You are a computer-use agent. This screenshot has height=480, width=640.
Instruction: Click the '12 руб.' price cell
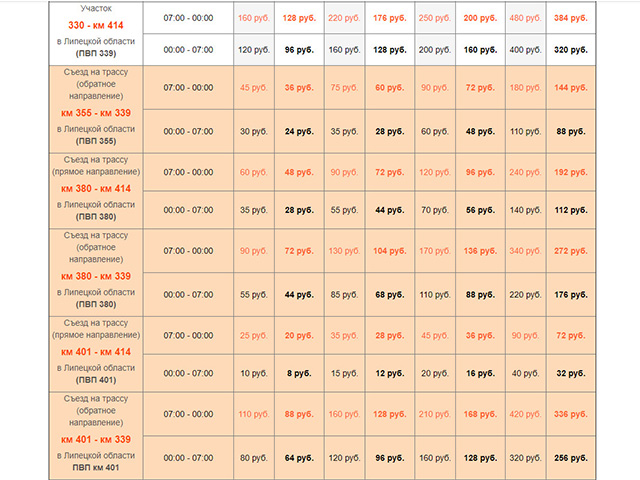390,373
